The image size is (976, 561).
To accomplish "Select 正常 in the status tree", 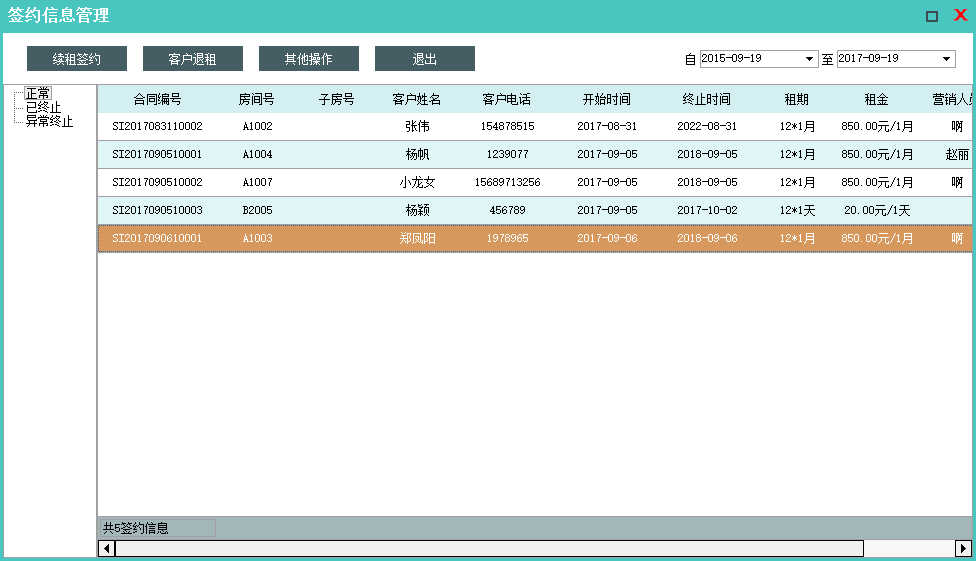I will pyautogui.click(x=38, y=93).
